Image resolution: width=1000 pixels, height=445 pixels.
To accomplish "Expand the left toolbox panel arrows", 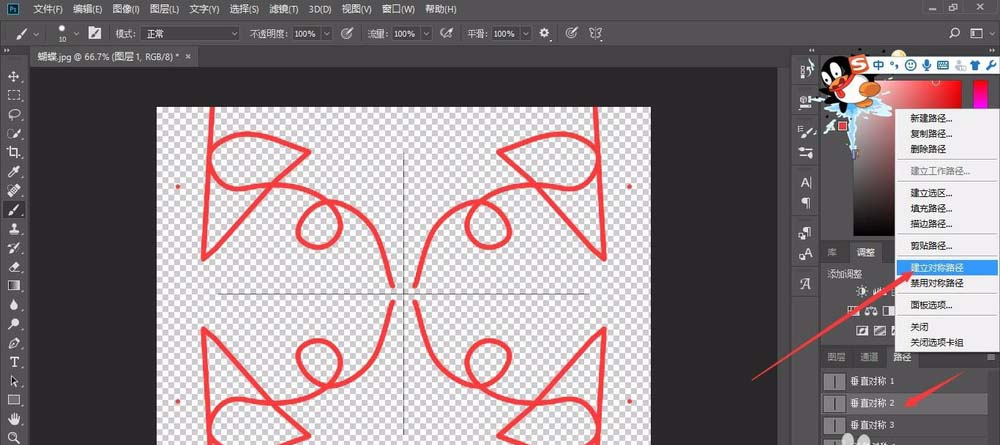I will pos(7,50).
